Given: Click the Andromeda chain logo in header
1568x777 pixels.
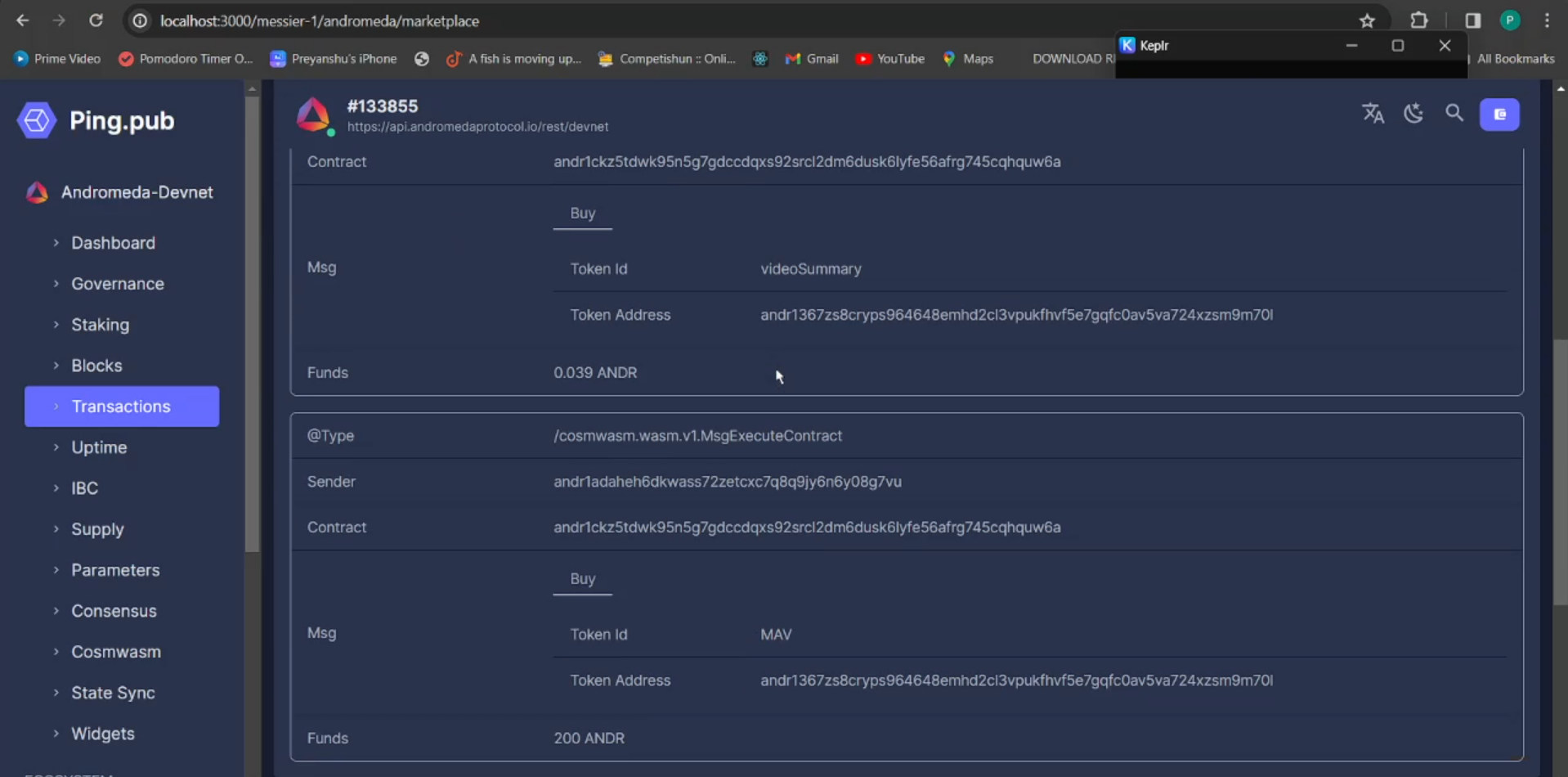Looking at the screenshot, I should [x=314, y=115].
